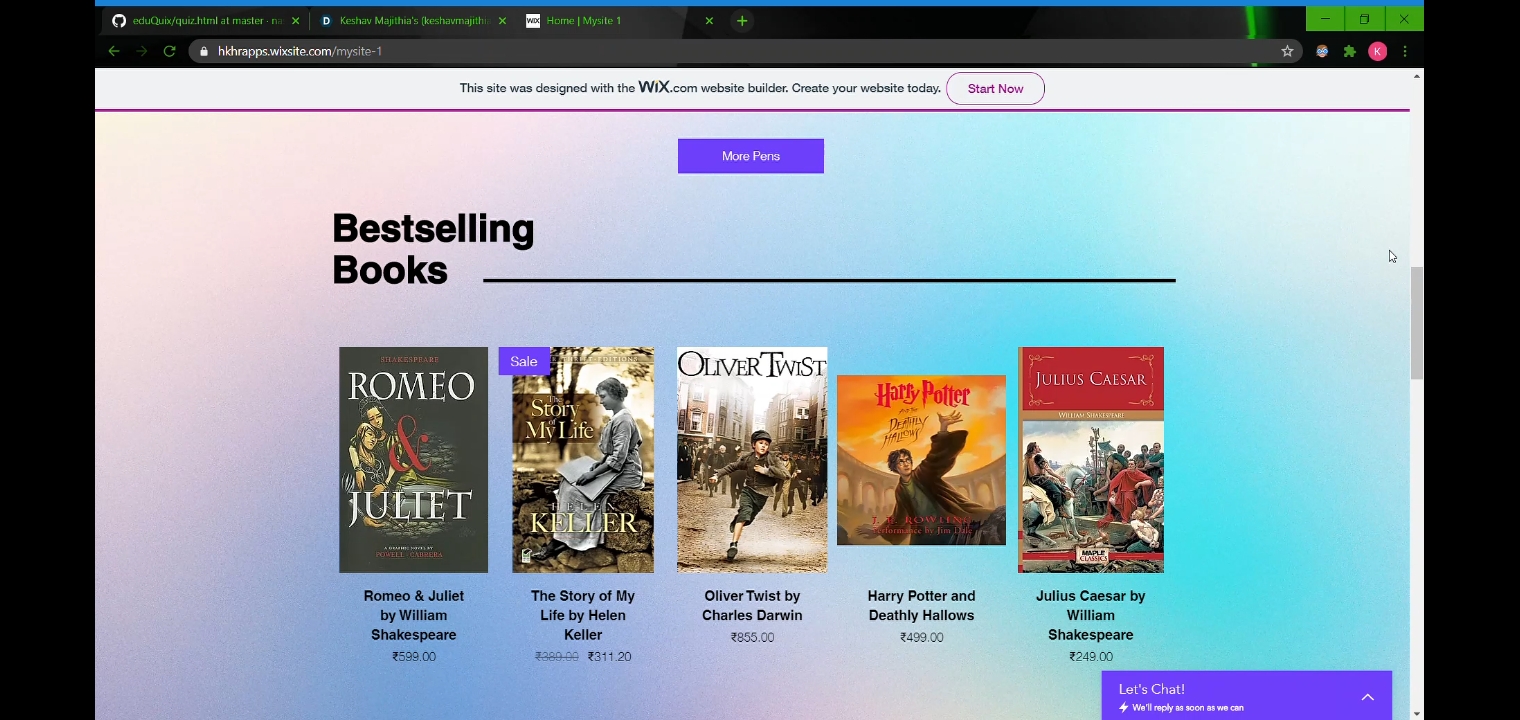Image resolution: width=1520 pixels, height=720 pixels.
Task: Click the scrollbar down arrow
Action: click(x=1417, y=714)
